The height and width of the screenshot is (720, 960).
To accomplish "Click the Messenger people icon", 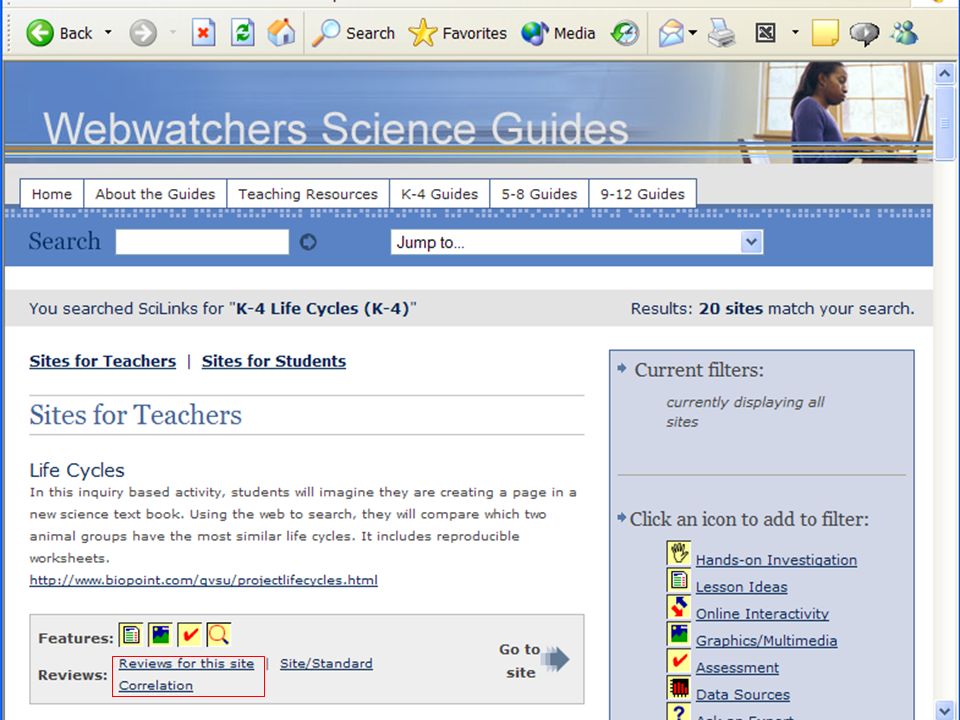I will (904, 32).
